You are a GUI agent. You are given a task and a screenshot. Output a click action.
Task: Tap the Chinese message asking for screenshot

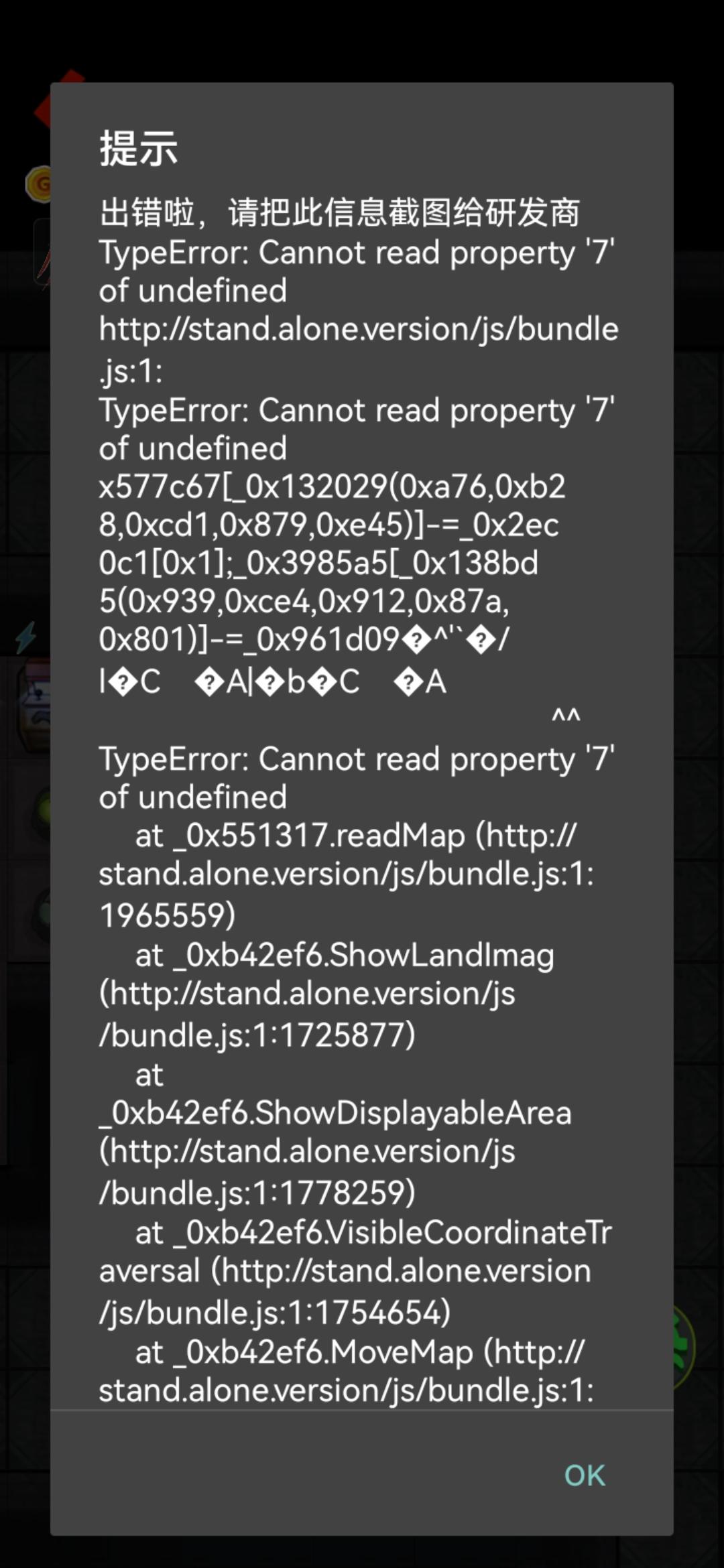coord(339,212)
